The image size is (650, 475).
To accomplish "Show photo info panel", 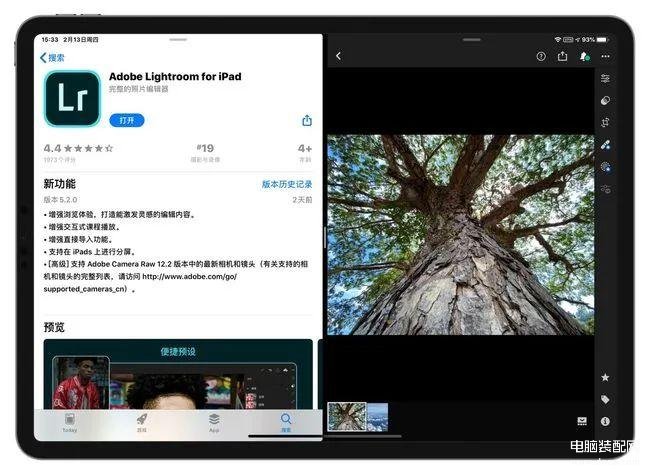I will tap(605, 421).
